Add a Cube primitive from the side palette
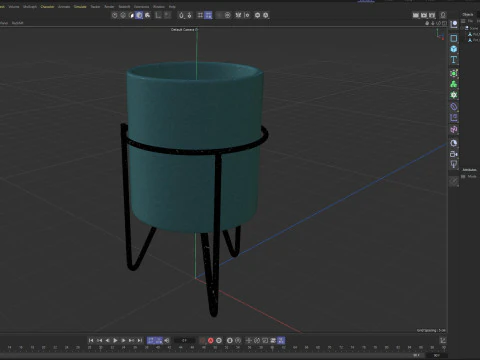Viewport: 480px width, 360px height. 454,49
